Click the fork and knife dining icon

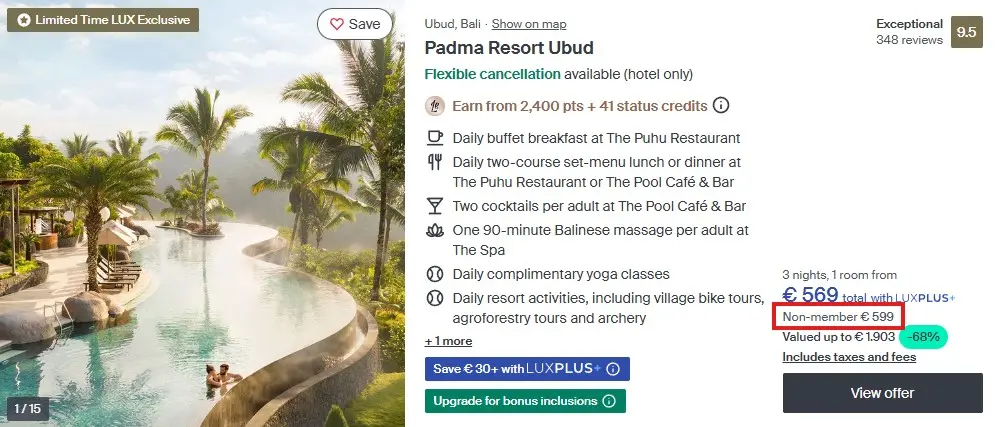coord(435,163)
